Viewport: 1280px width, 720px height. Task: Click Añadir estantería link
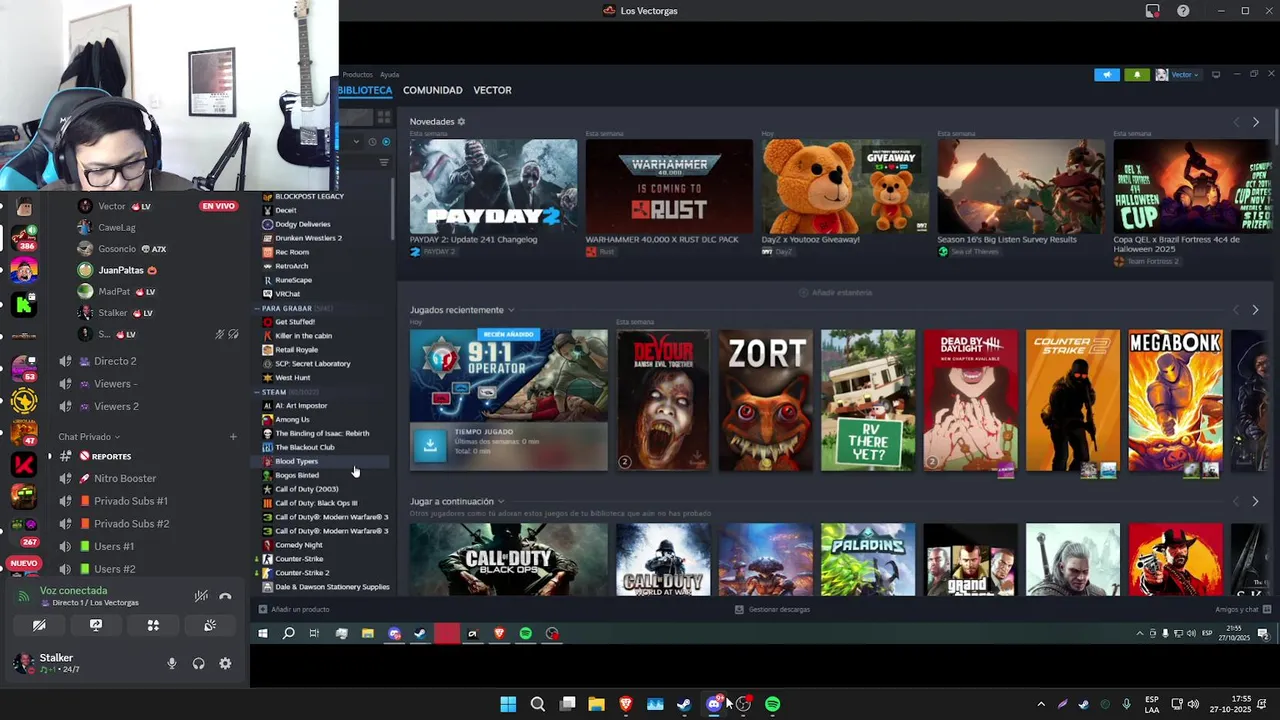pyautogui.click(x=835, y=292)
